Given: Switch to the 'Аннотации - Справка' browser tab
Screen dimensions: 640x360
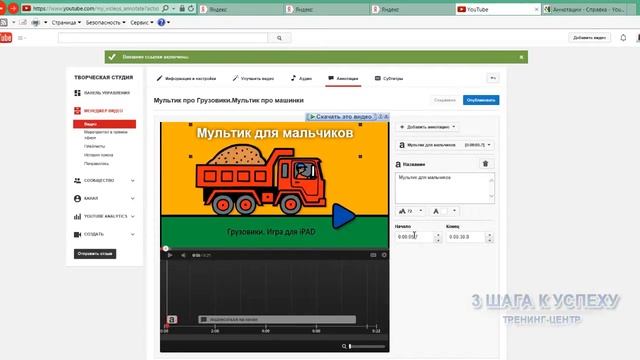Looking at the screenshot, I should (x=584, y=9).
